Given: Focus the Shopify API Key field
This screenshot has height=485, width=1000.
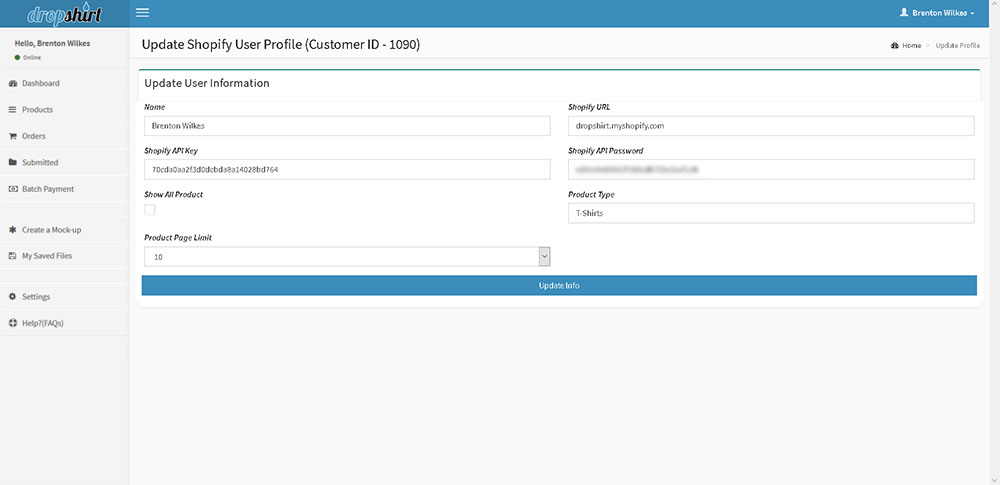Looking at the screenshot, I should [x=347, y=170].
